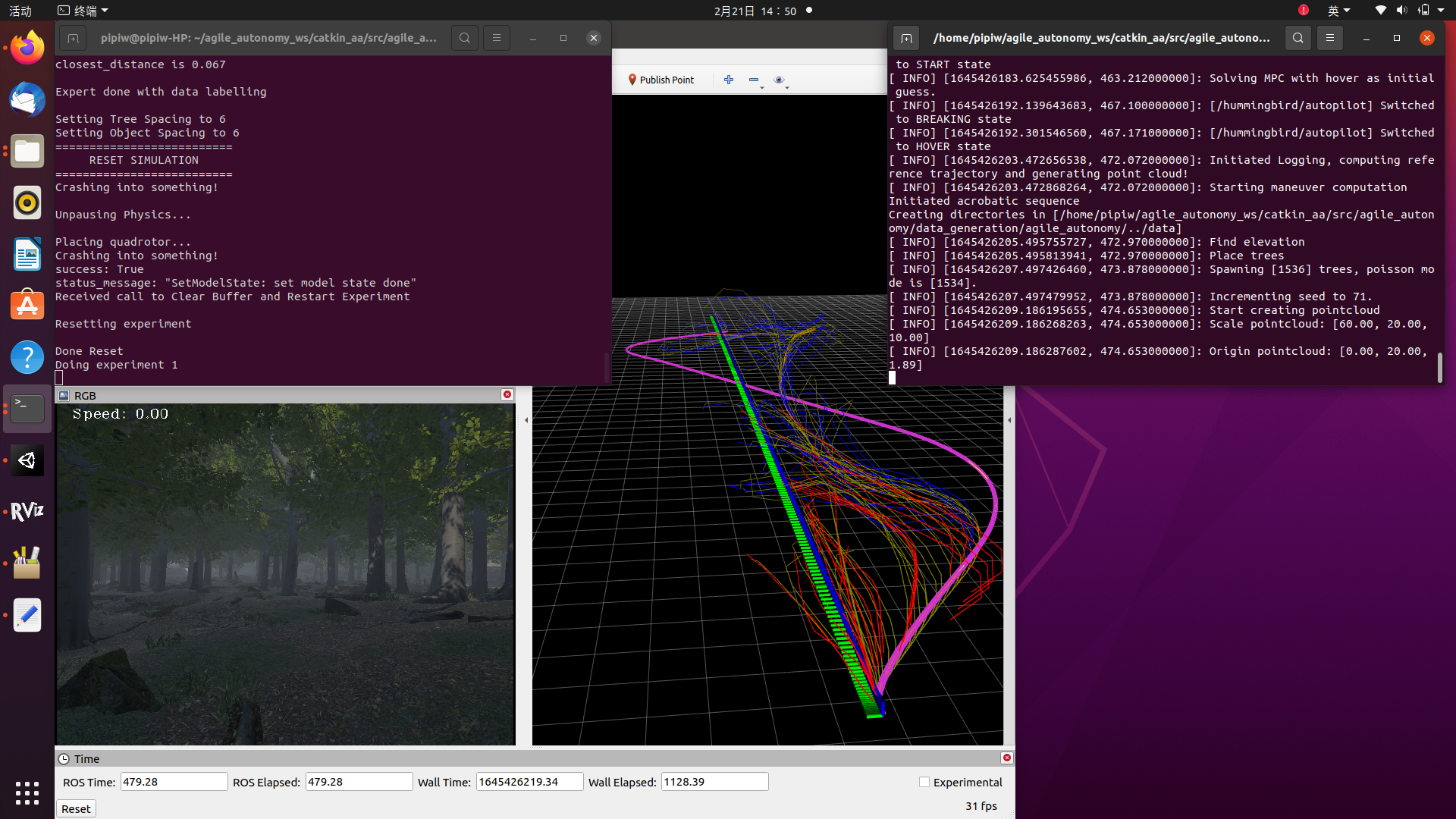The width and height of the screenshot is (1456, 819).
Task: Close the RGB camera panel
Action: [x=507, y=395]
